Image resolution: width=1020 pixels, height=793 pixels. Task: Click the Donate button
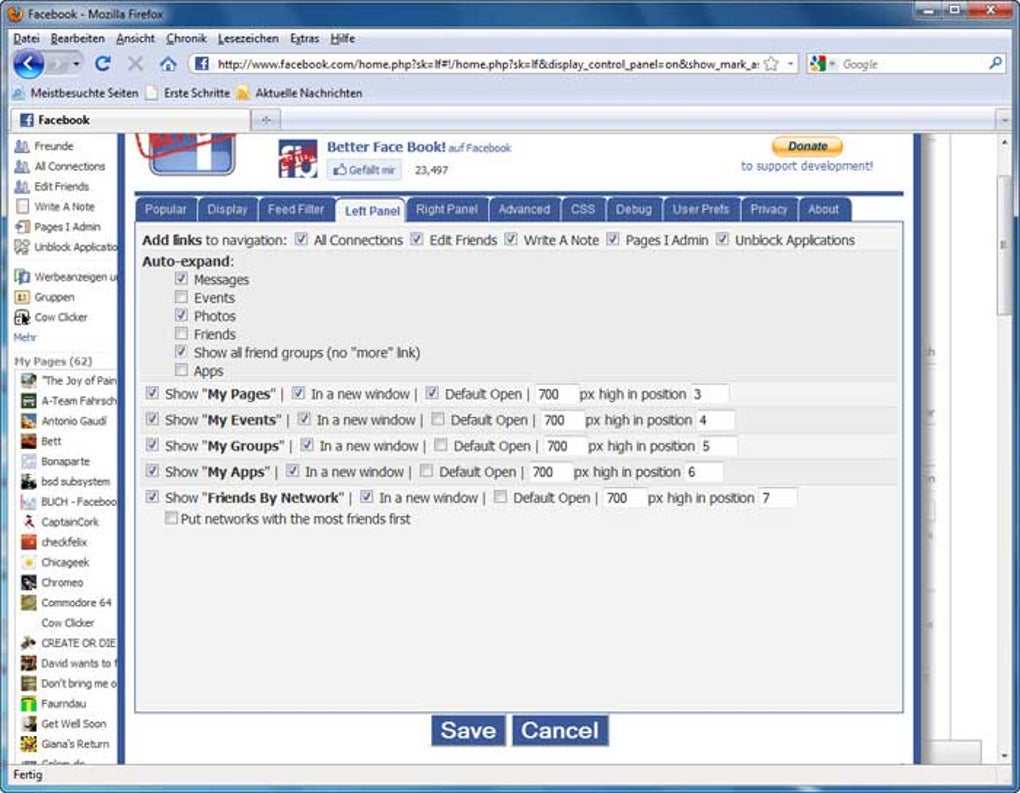click(806, 146)
